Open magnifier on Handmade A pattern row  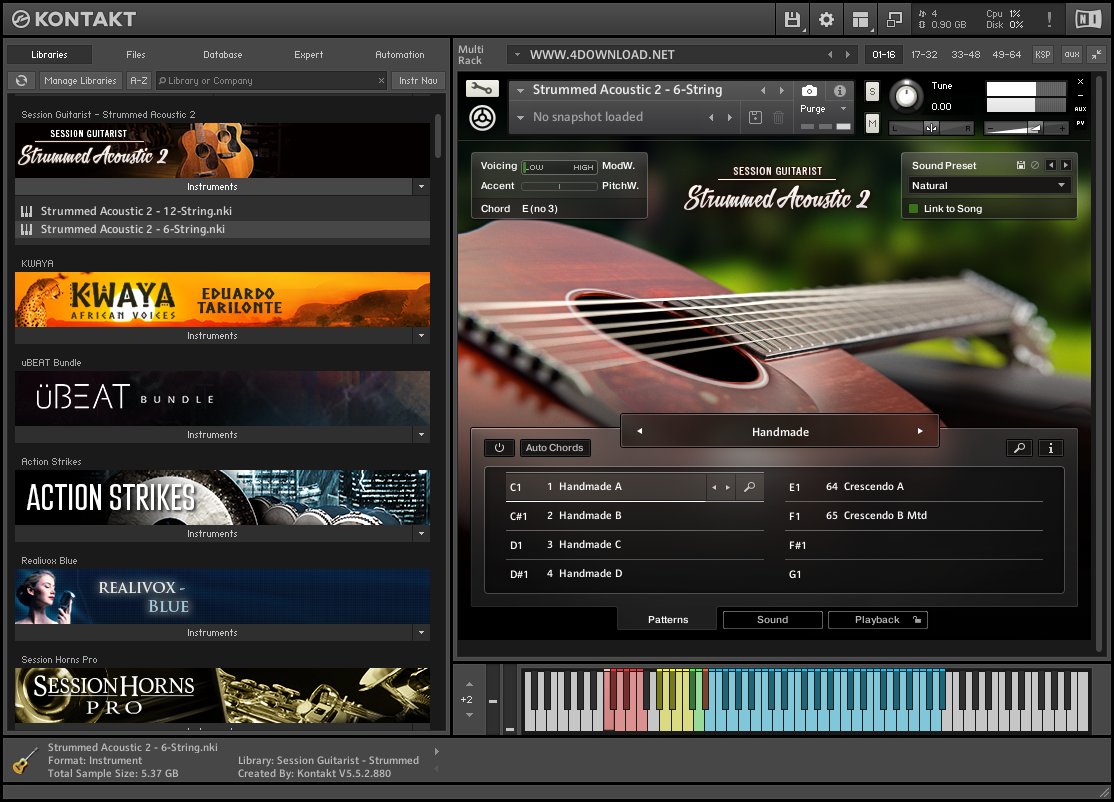(749, 487)
